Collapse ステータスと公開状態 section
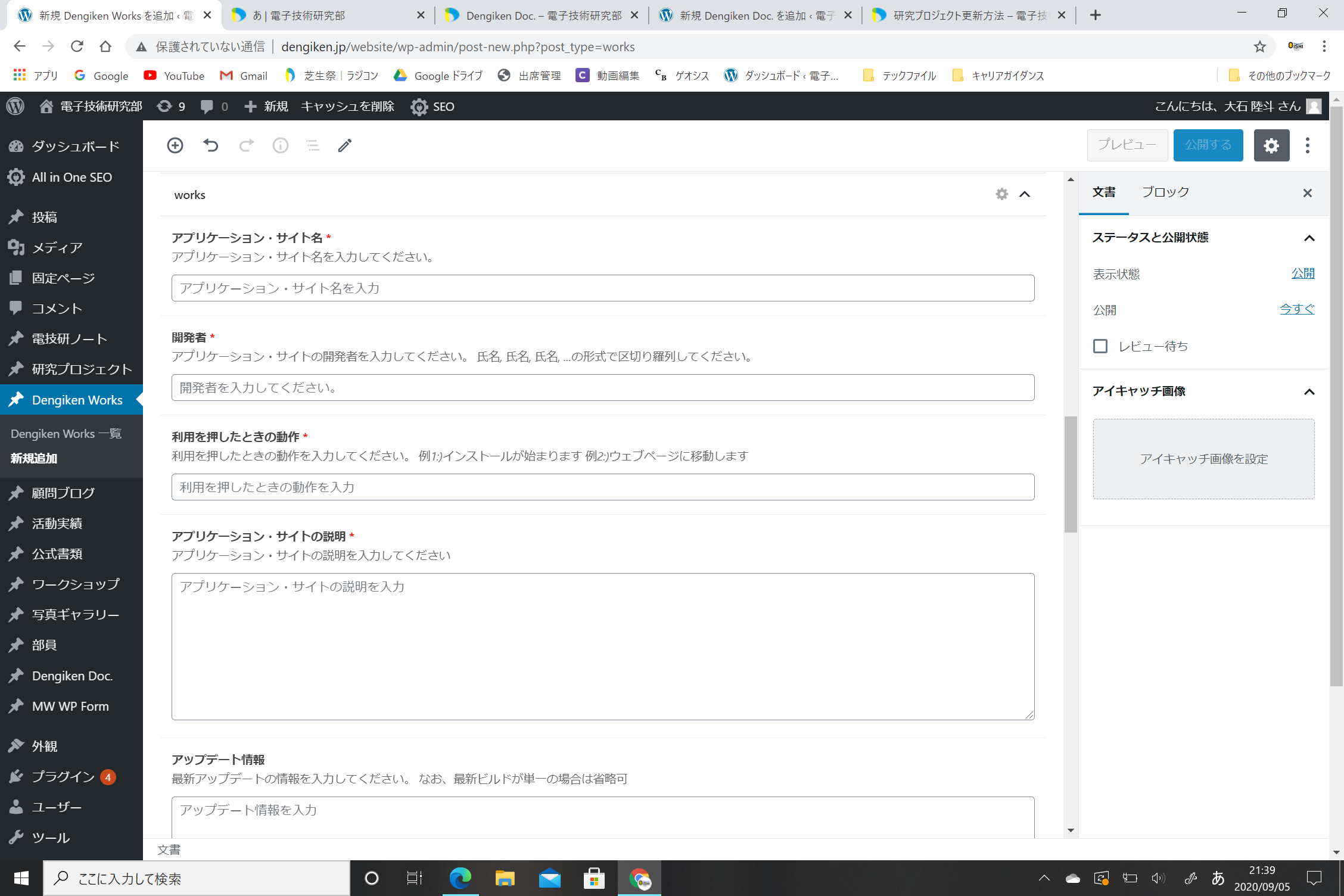This screenshot has height=896, width=1344. tap(1309, 238)
